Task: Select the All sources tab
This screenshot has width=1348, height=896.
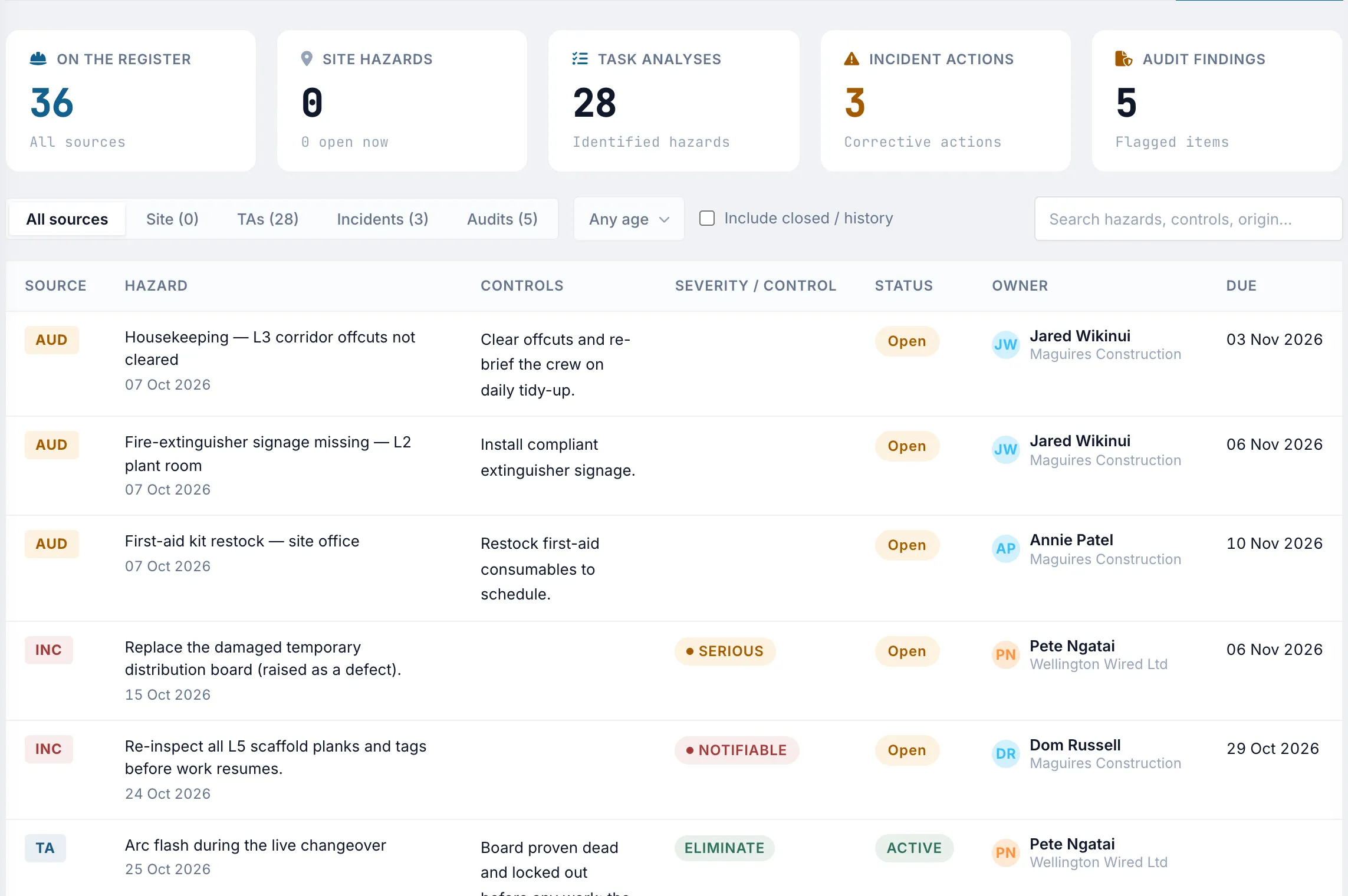Action: click(67, 219)
